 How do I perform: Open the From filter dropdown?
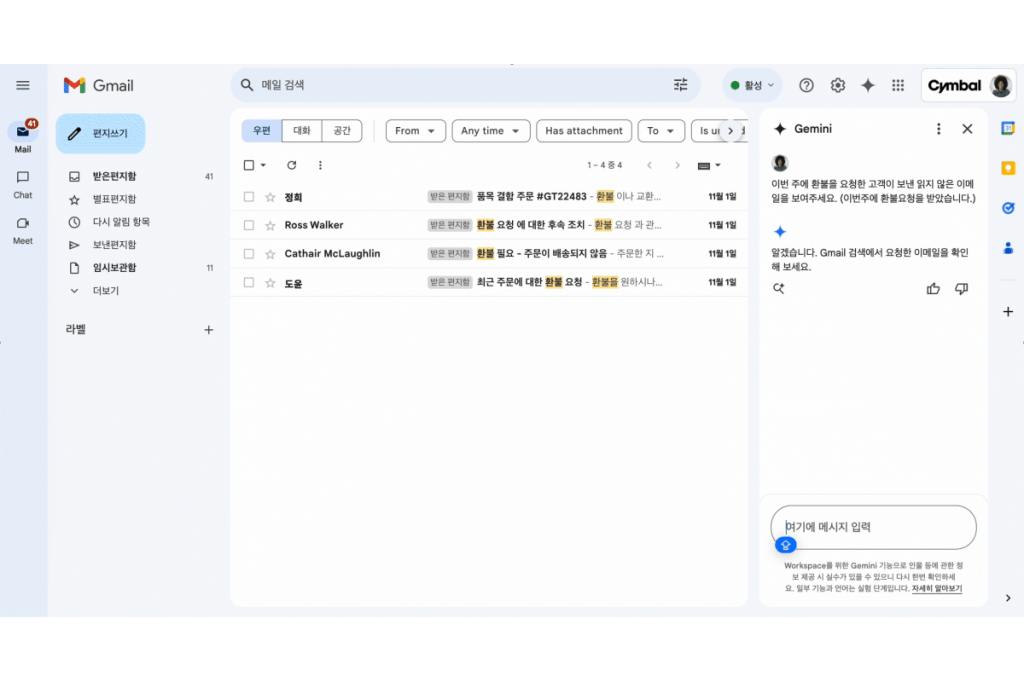415,131
